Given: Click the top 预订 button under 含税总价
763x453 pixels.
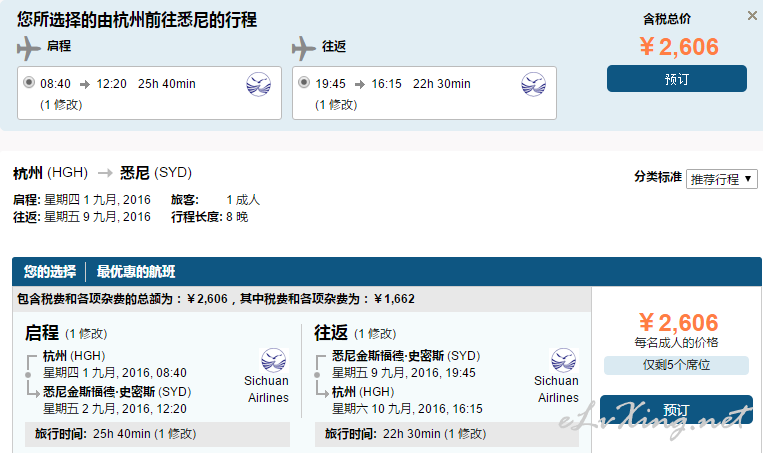Looking at the screenshot, I should [676, 78].
